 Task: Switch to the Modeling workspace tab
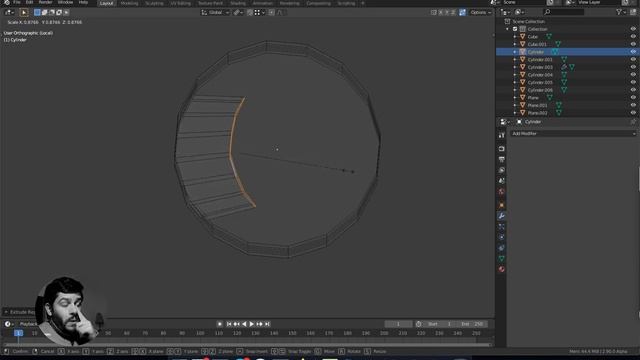(x=129, y=3)
